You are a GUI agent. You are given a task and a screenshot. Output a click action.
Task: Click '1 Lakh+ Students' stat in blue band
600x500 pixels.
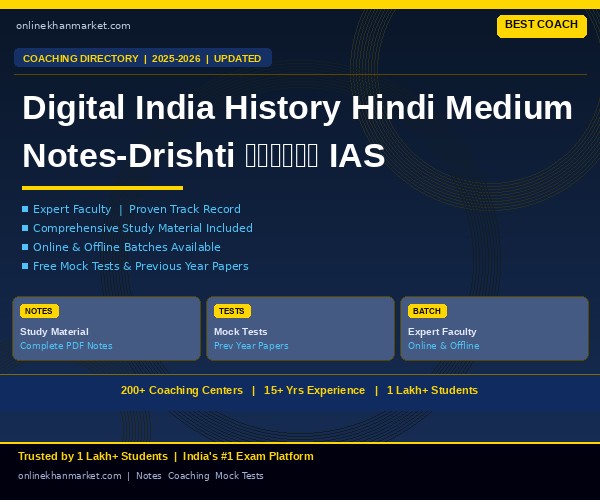click(432, 391)
